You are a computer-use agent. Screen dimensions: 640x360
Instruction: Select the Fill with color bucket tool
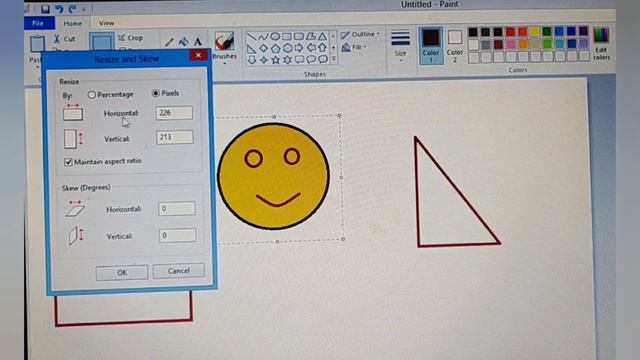[184, 41]
